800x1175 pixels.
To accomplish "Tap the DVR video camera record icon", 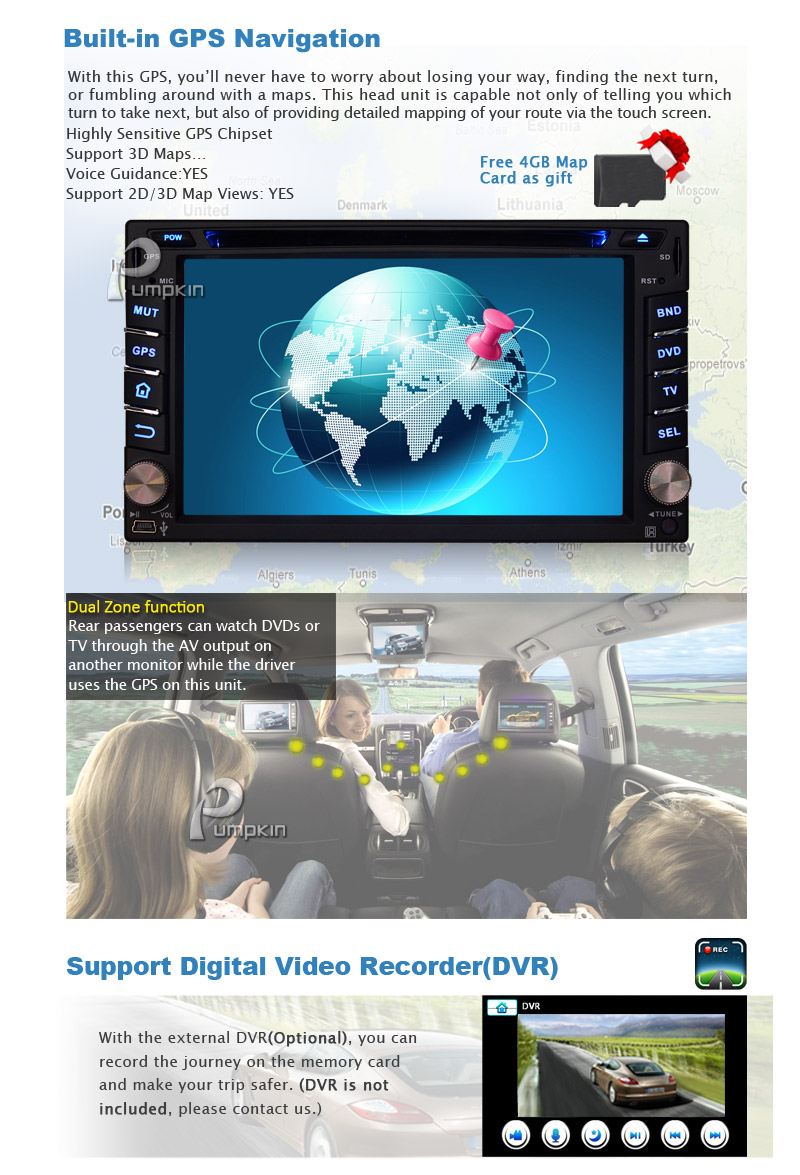I will click(517, 1135).
